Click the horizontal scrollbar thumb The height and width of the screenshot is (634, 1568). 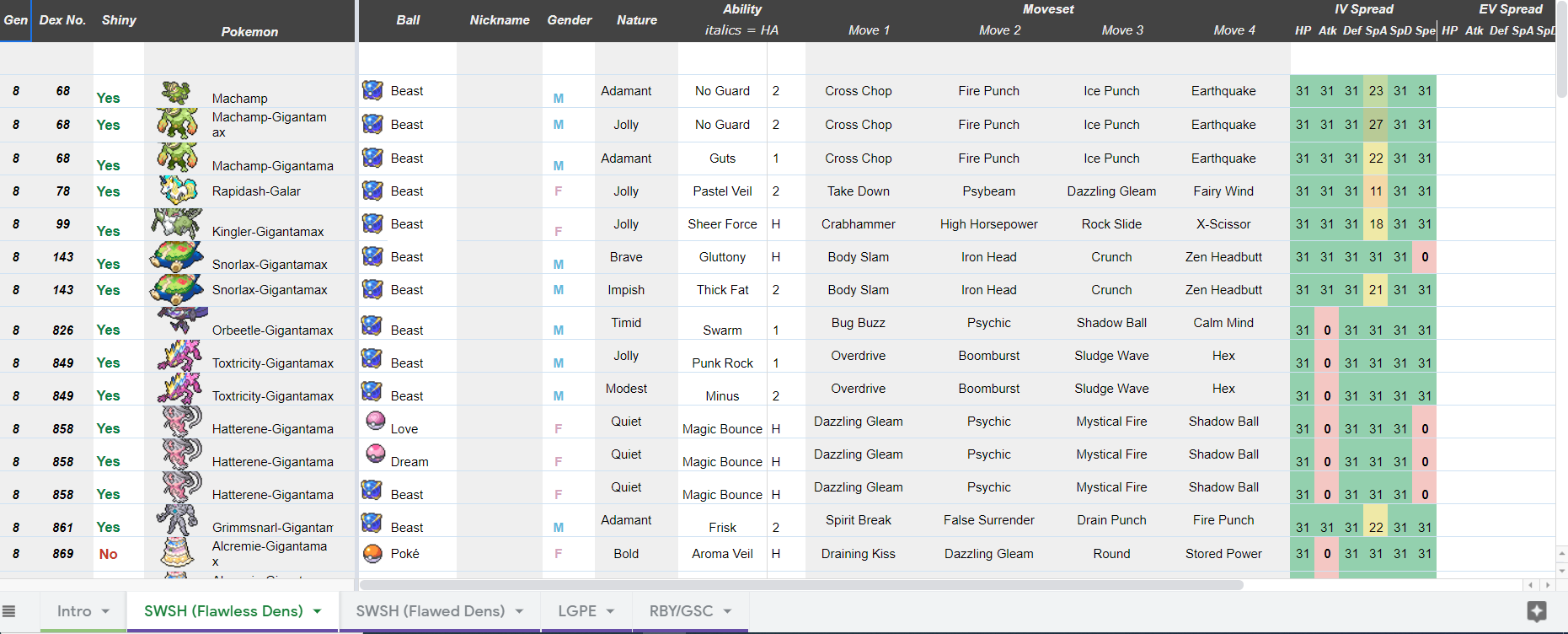pyautogui.click(x=801, y=584)
